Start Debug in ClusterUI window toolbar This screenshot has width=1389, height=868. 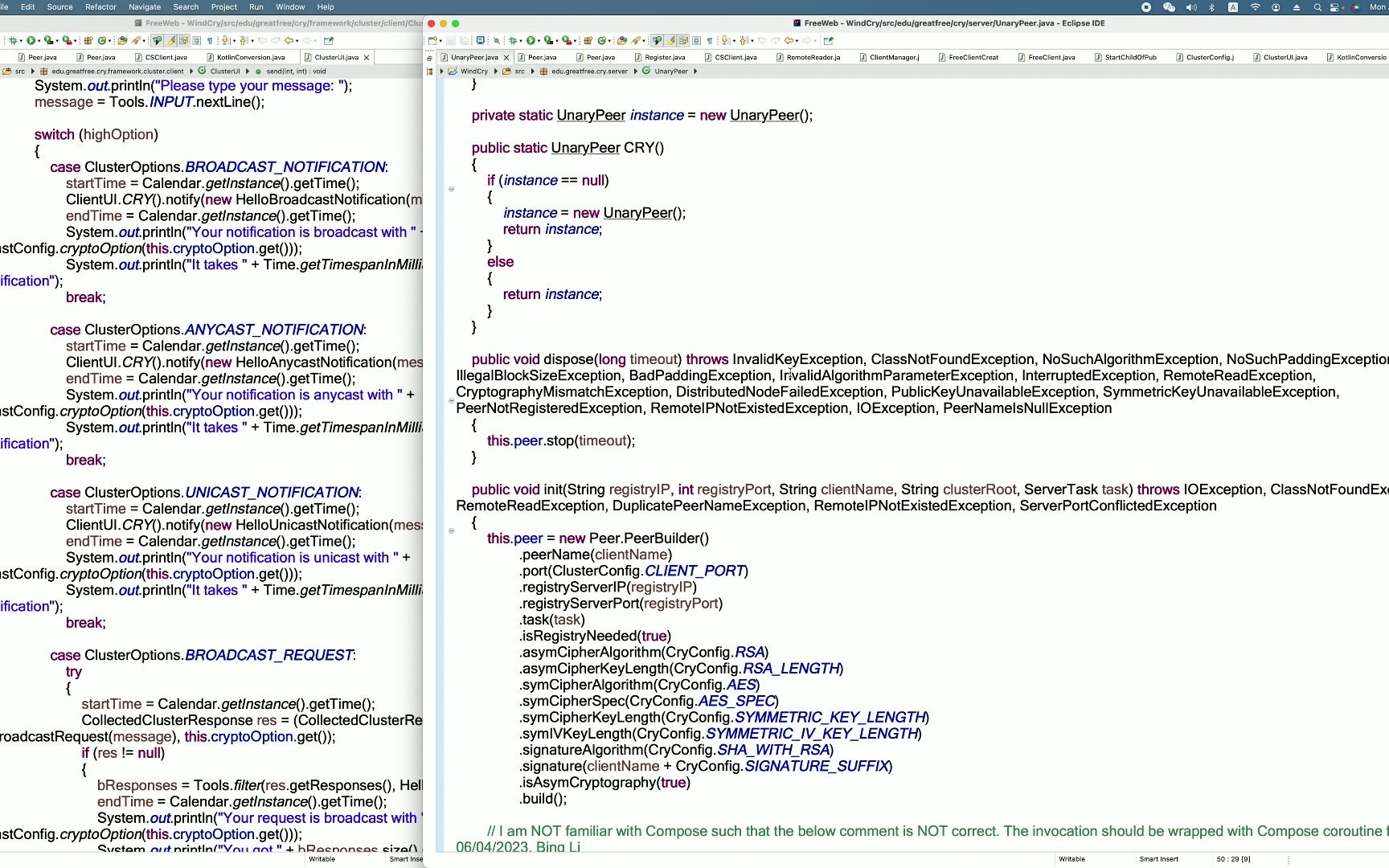[13, 40]
